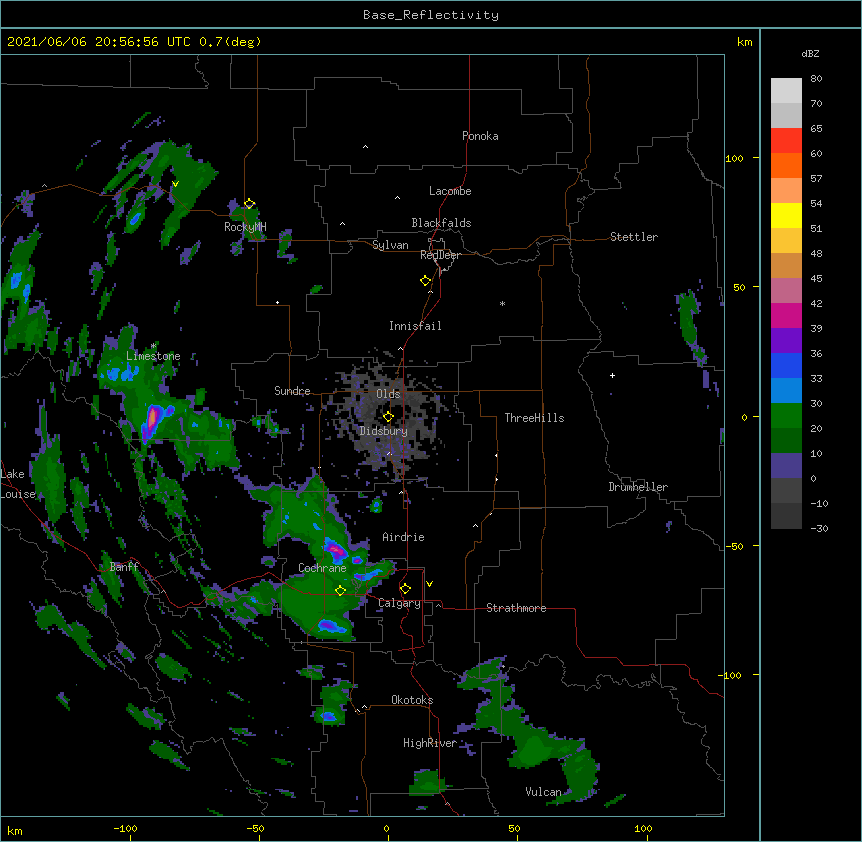
Task: Select the radar site diamond between Olds and Didsbury
Action: (388, 417)
